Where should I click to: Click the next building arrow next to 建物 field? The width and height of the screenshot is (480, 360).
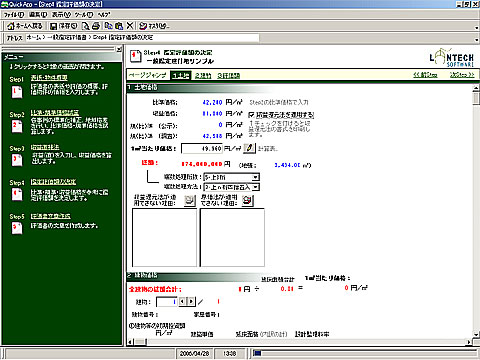[x=191, y=302]
